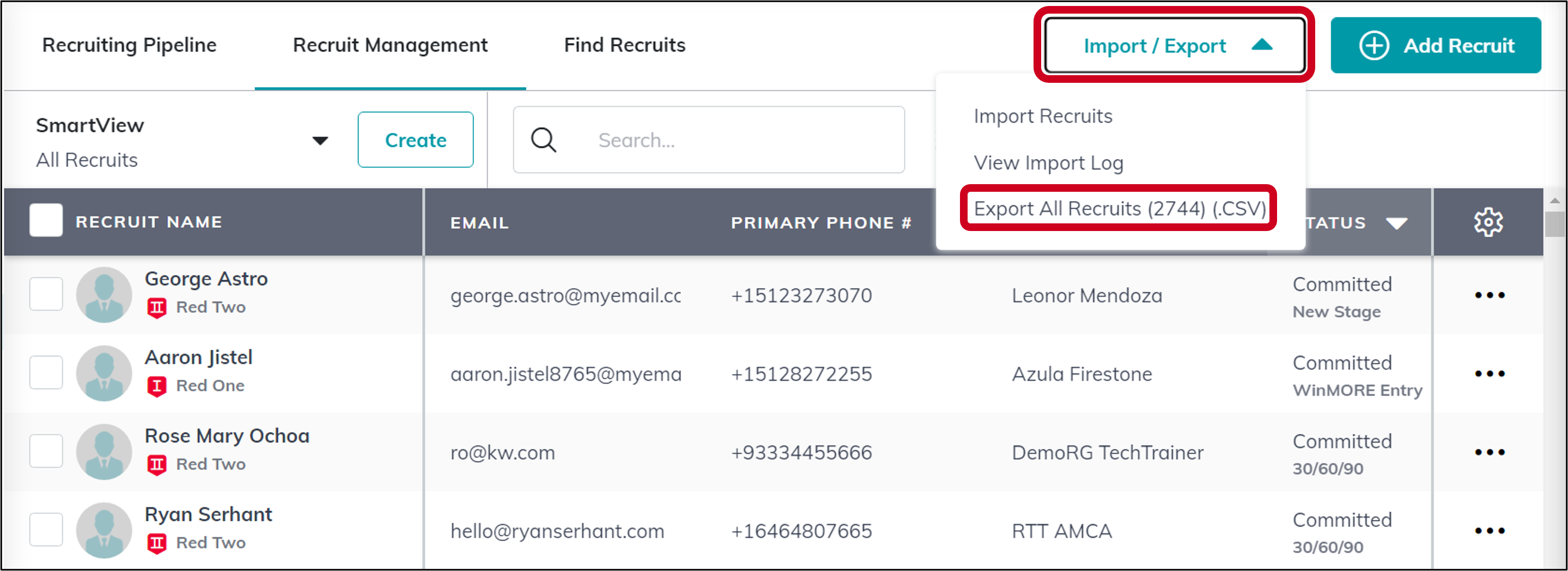This screenshot has width=1568, height=571.
Task: Click the search magnifier icon
Action: [x=544, y=140]
